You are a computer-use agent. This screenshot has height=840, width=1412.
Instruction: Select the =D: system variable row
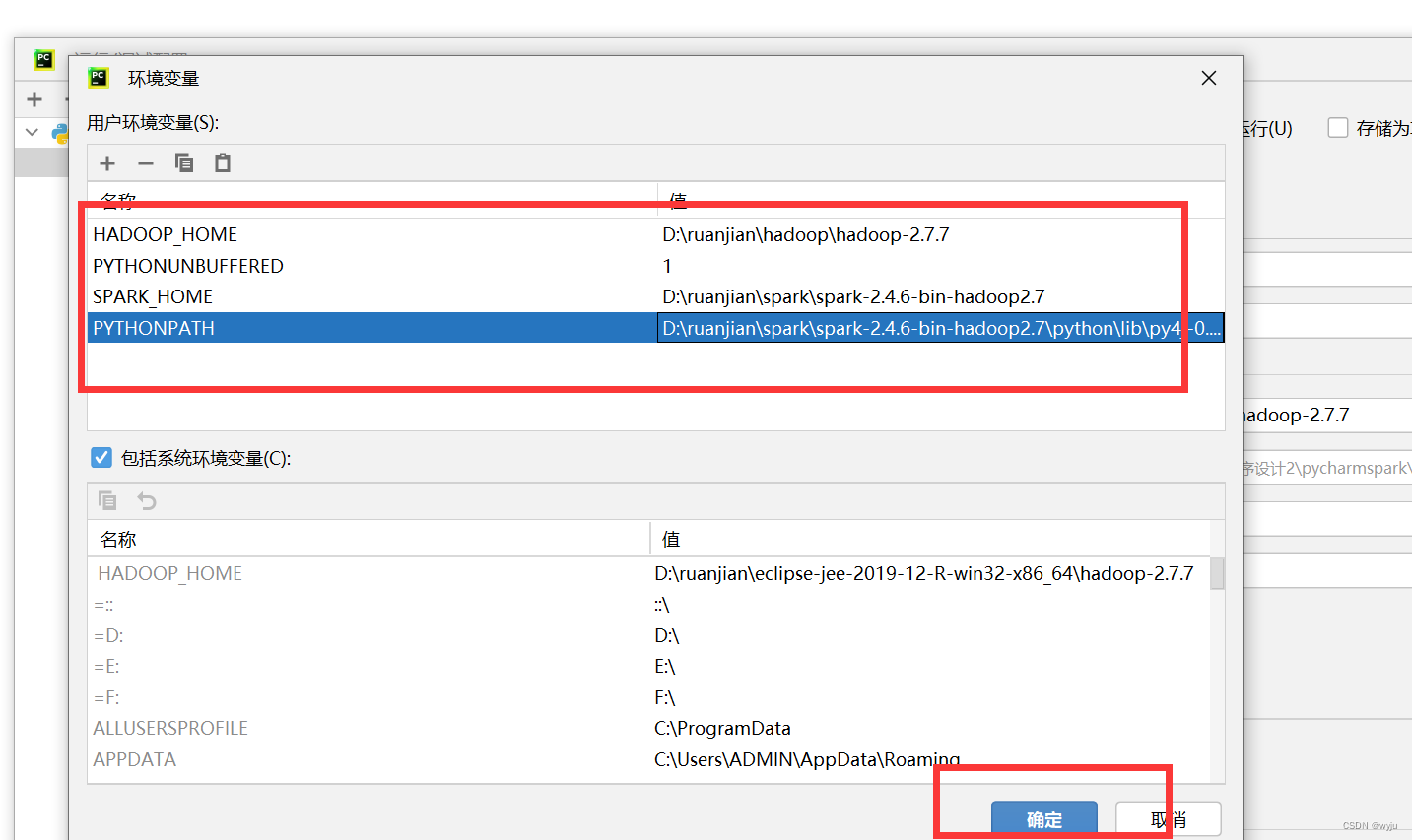click(648, 635)
